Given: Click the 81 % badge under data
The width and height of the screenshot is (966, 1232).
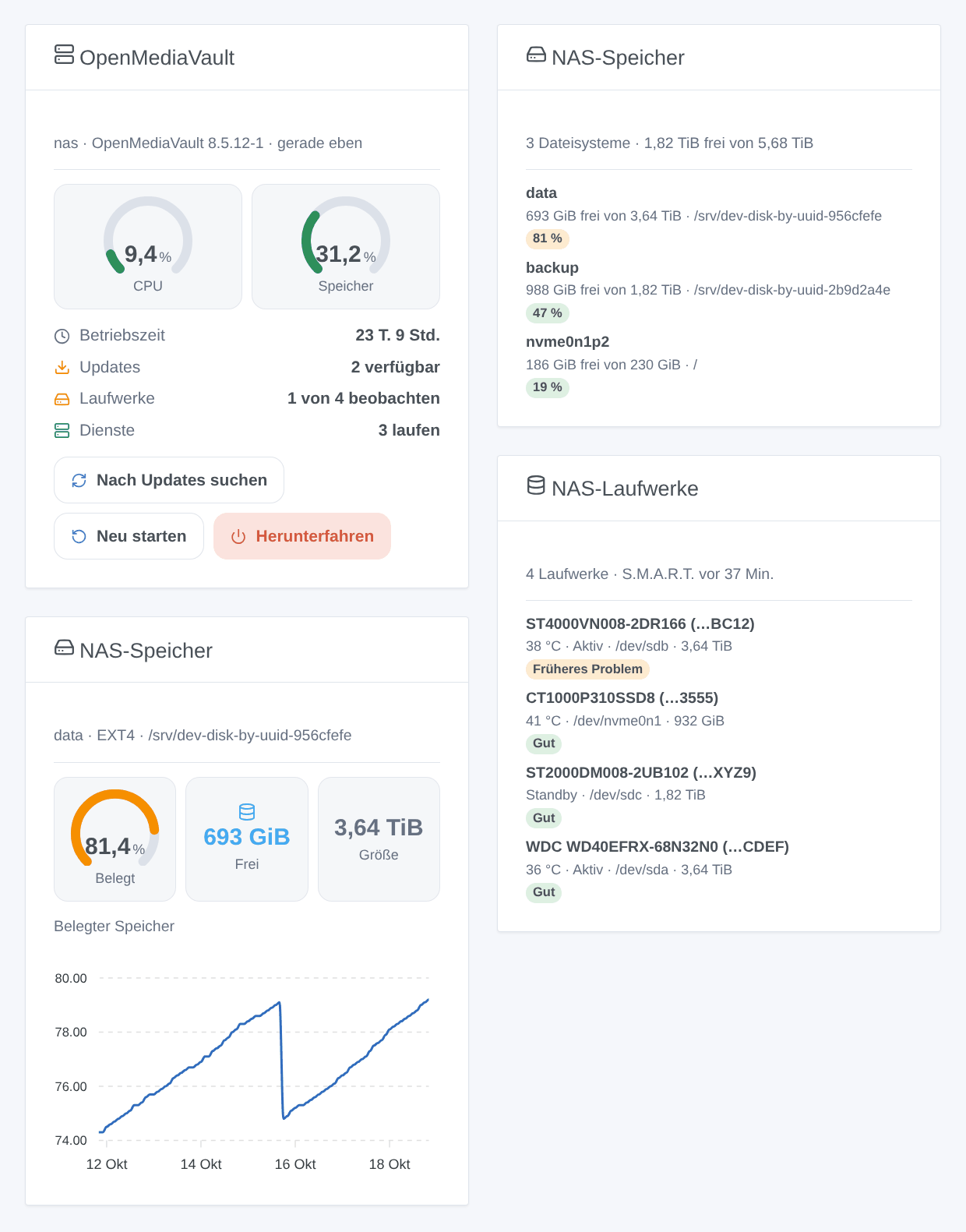Looking at the screenshot, I should point(548,238).
